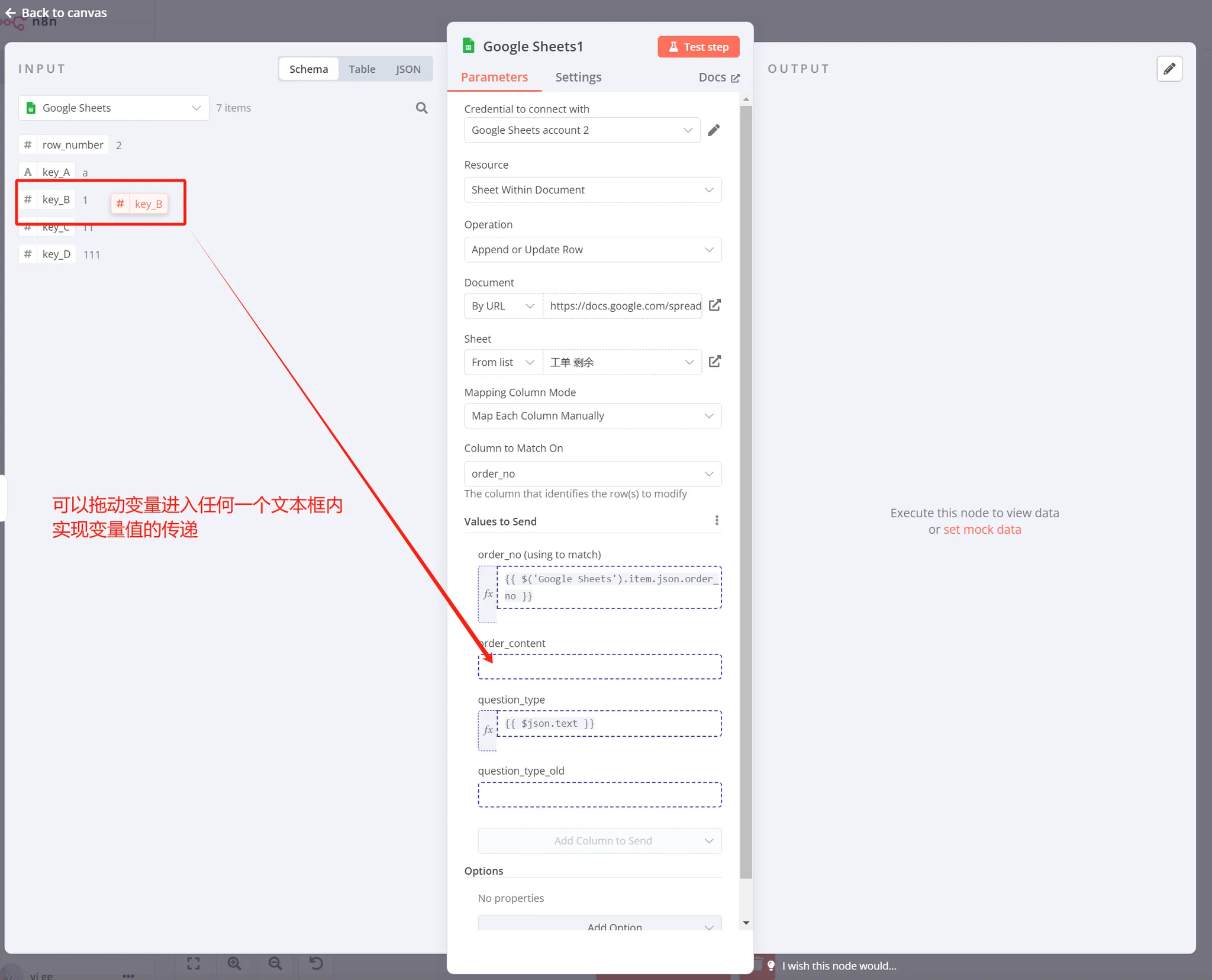1212x980 pixels.
Task: Click the fx icon beside question_type
Action: (488, 730)
